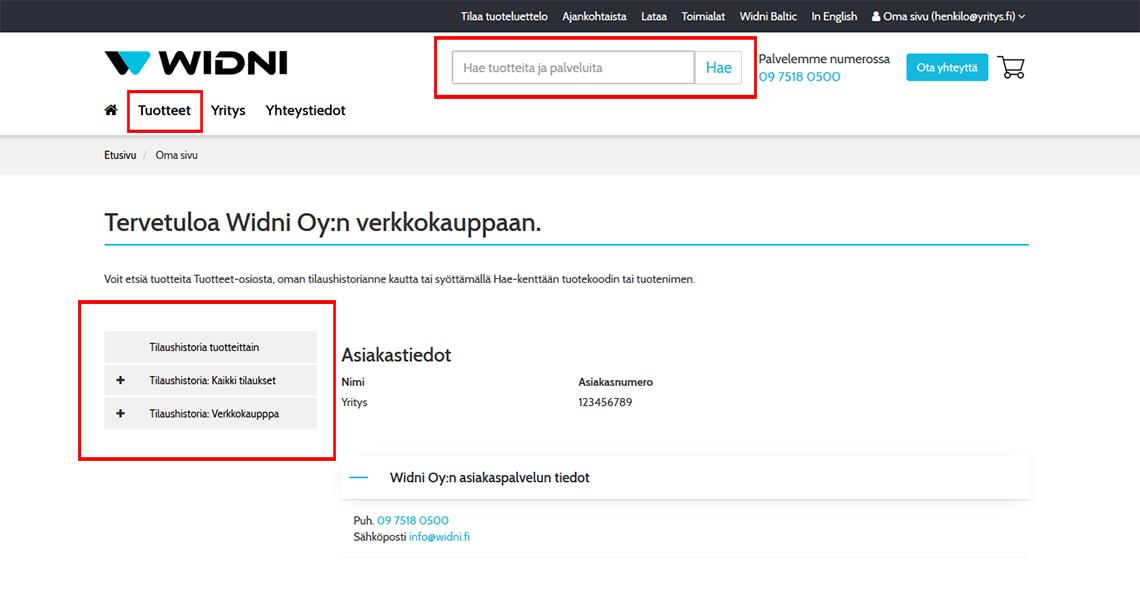Open the Oma sivu account dropdown
The height and width of the screenshot is (612, 1140).
pyautogui.click(x=948, y=16)
